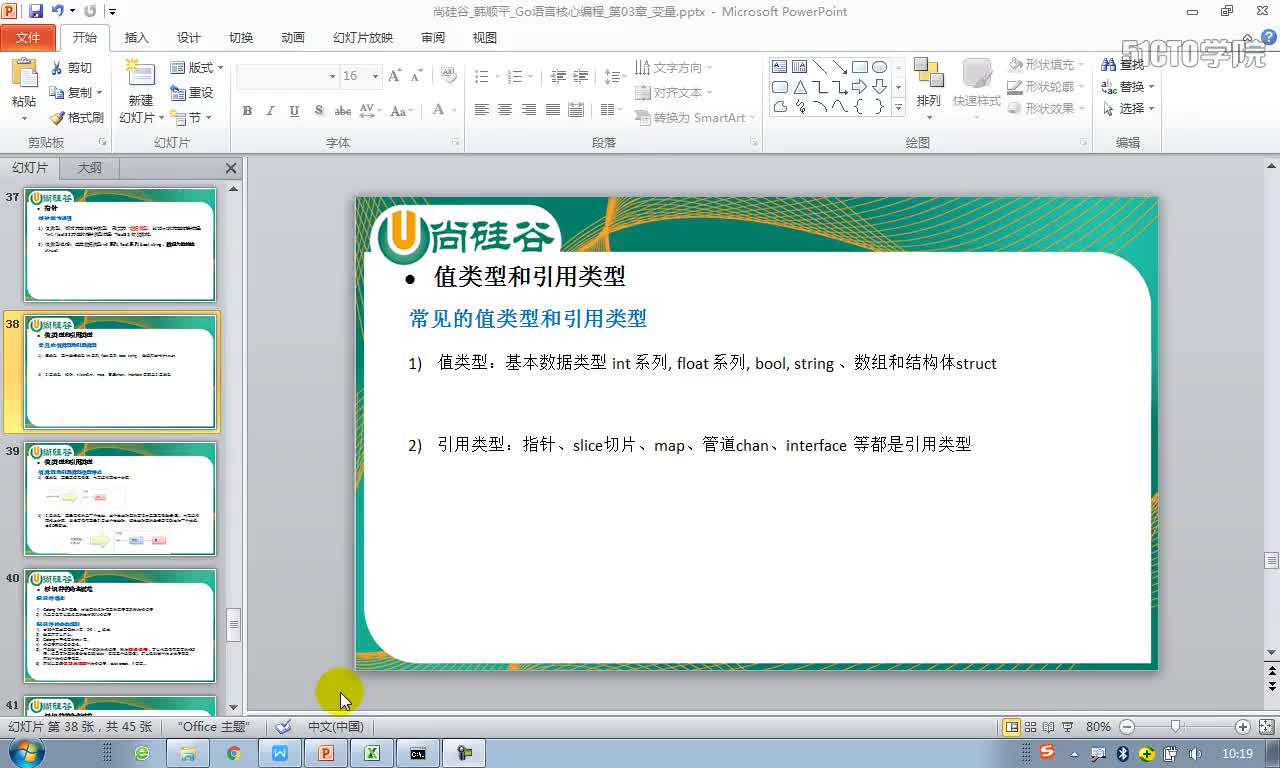
Task: Start Slide Show view from status bar
Action: coord(1067,727)
